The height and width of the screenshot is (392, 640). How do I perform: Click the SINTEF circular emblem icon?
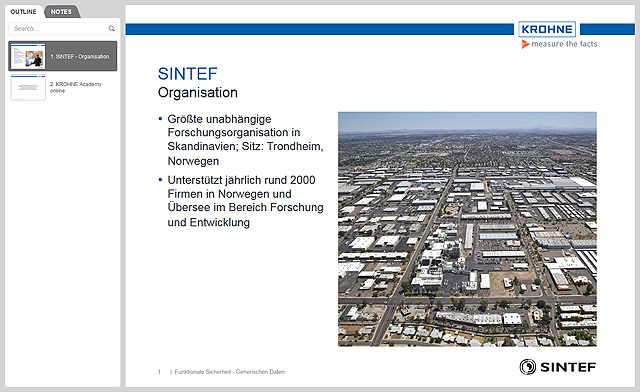528,367
